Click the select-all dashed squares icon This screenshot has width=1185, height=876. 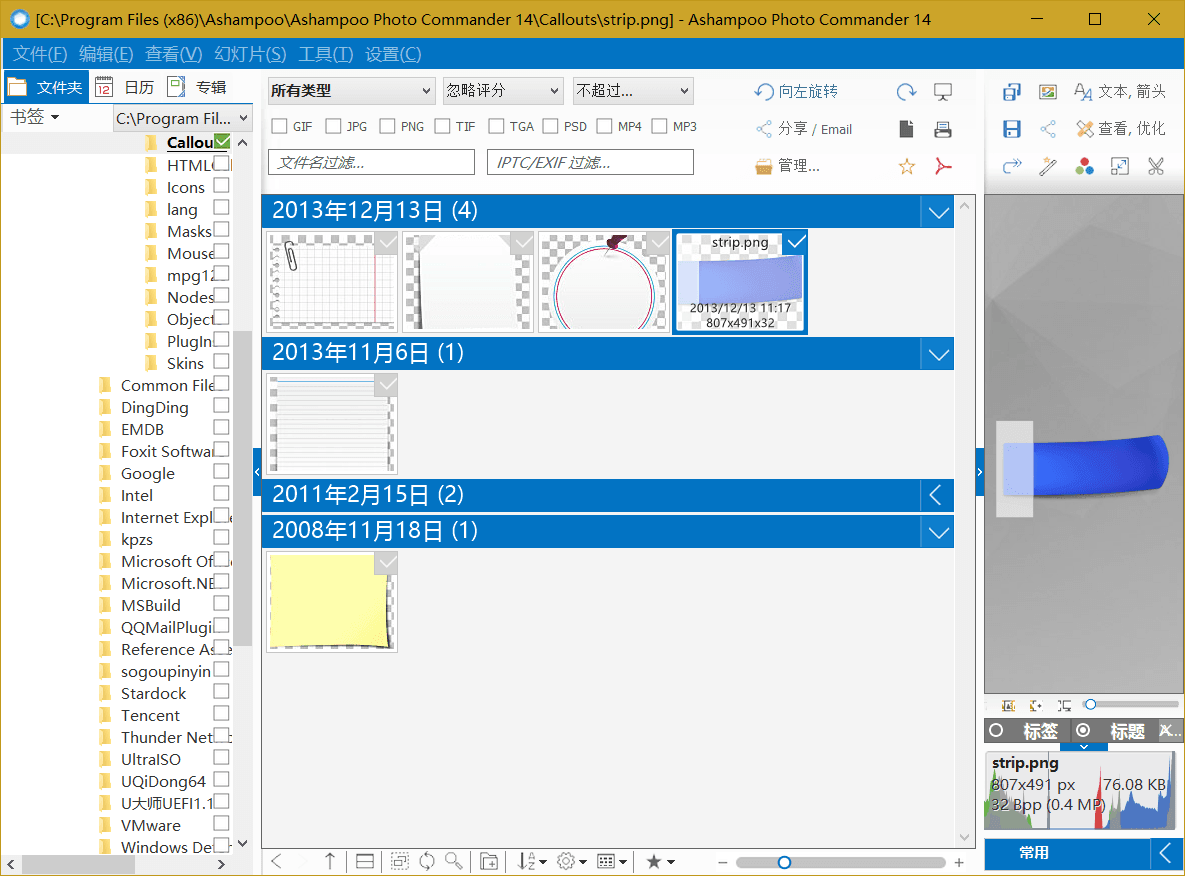(400, 861)
